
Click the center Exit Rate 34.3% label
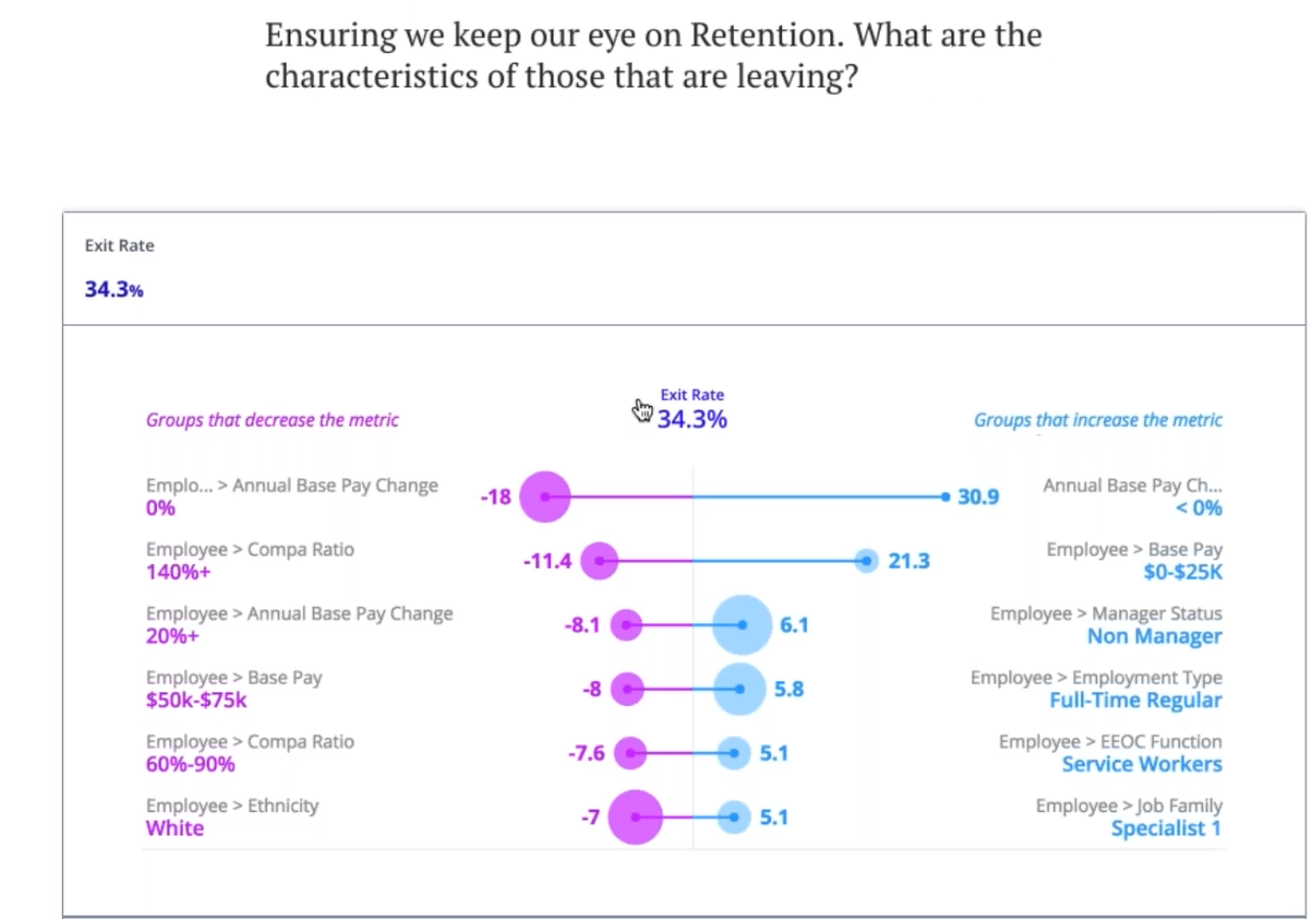[x=692, y=410]
